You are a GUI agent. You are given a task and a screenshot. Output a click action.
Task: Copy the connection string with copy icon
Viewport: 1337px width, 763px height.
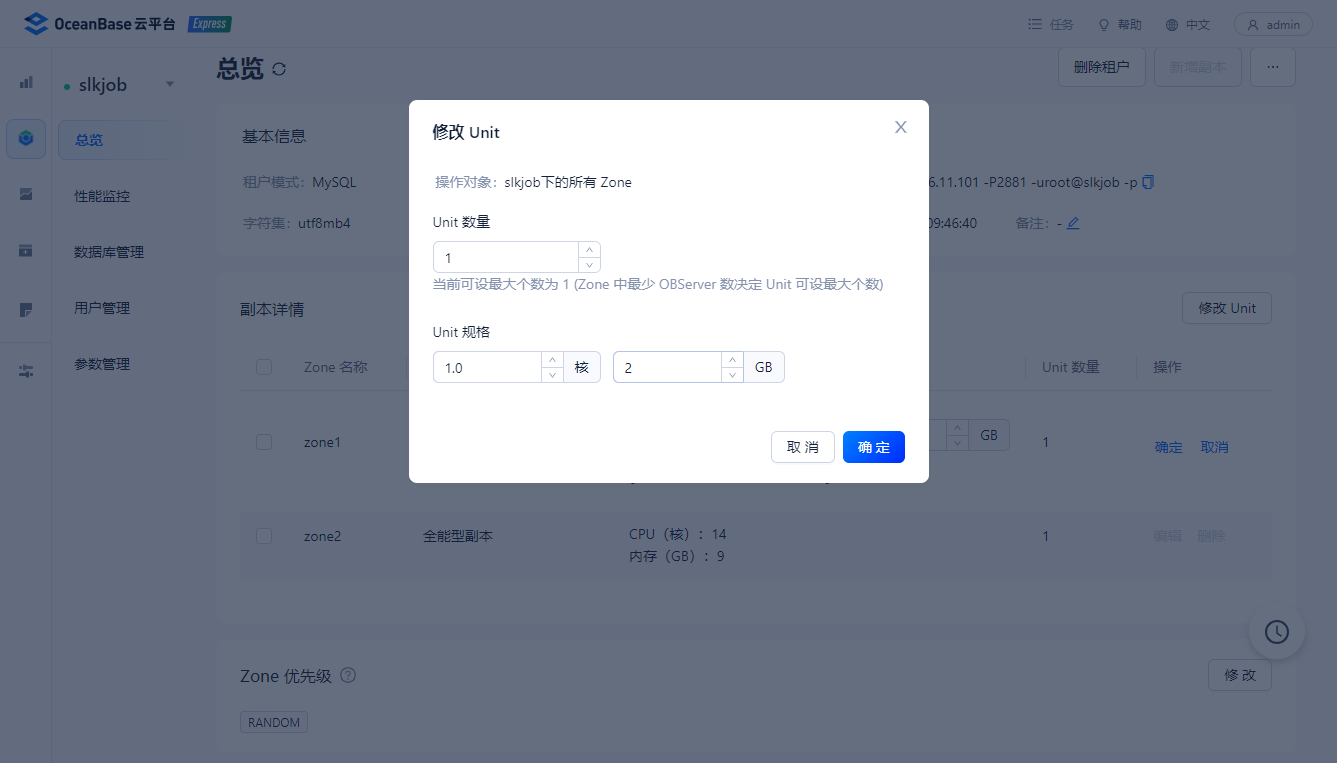(x=1148, y=182)
